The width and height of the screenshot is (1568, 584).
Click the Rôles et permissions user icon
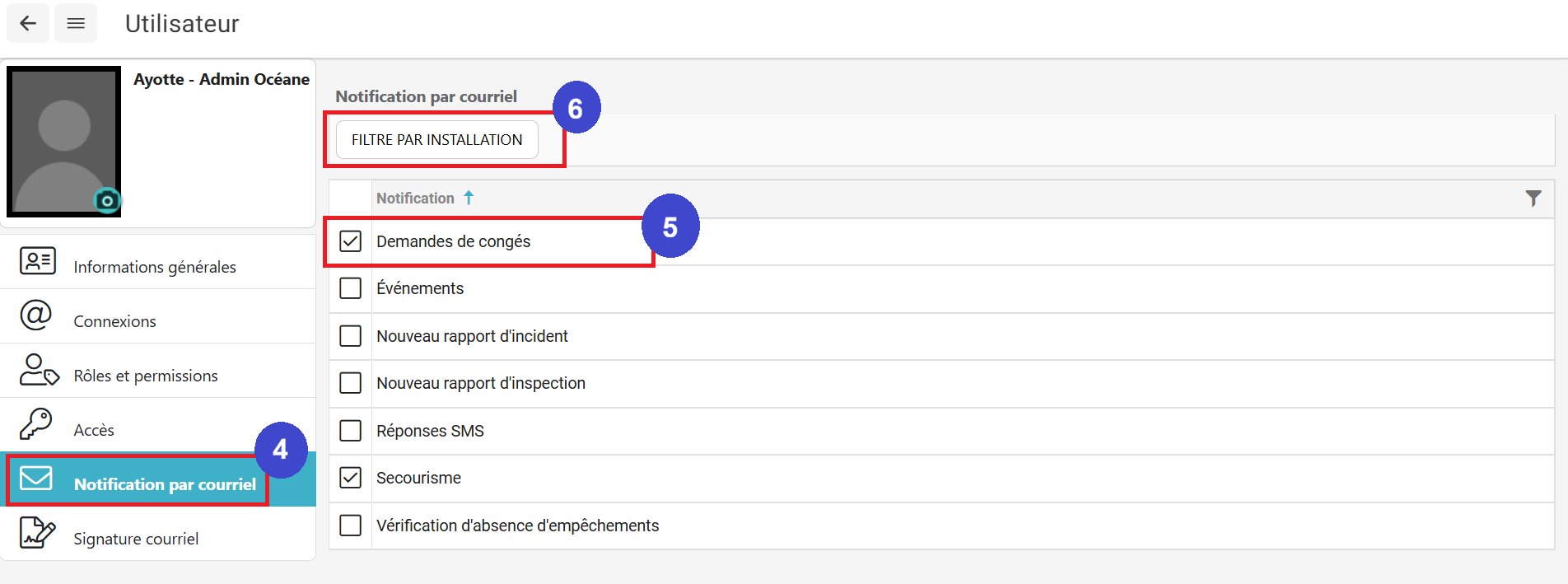39,370
